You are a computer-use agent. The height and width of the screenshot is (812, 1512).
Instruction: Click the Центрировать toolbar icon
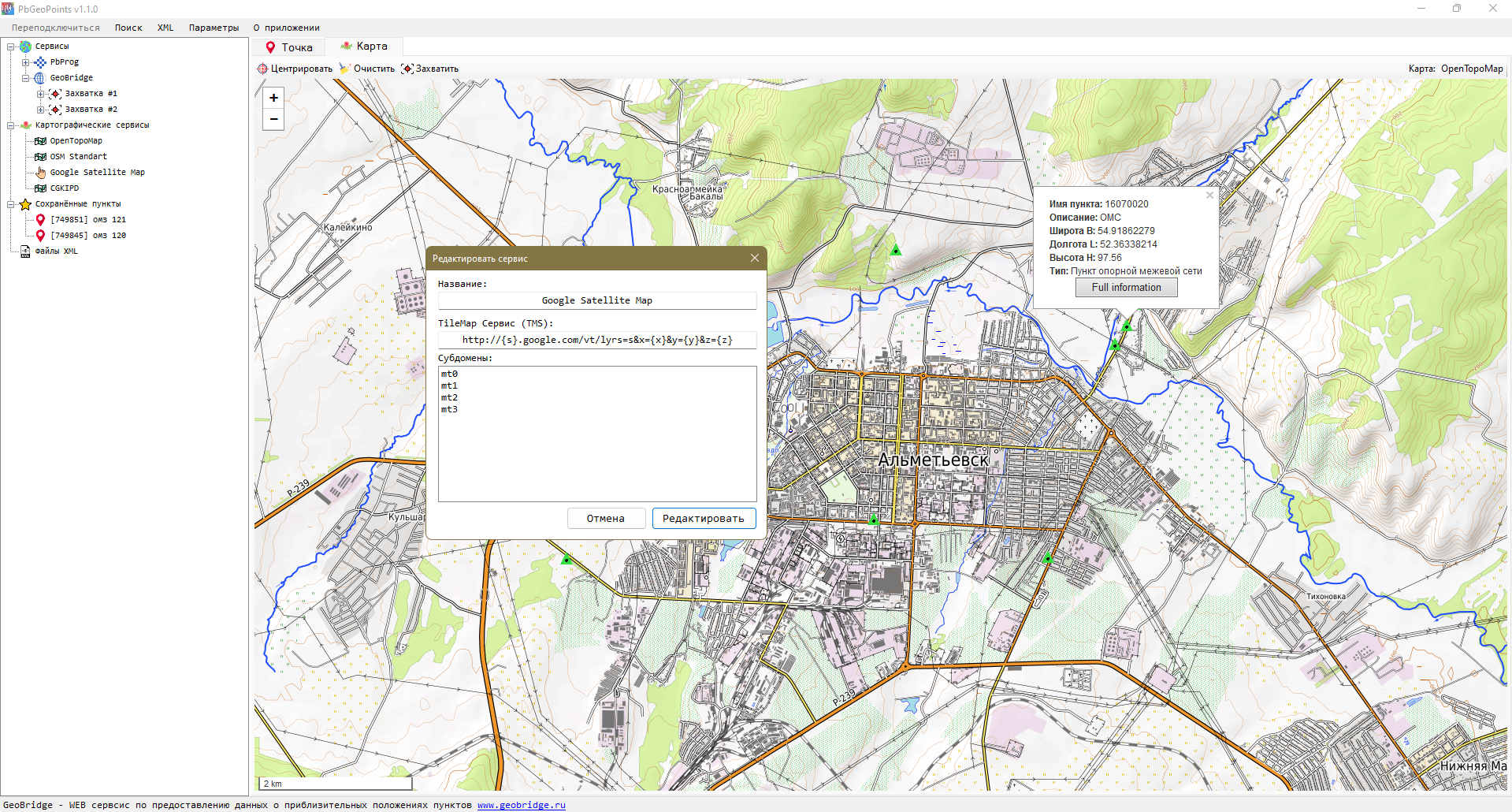coord(262,69)
